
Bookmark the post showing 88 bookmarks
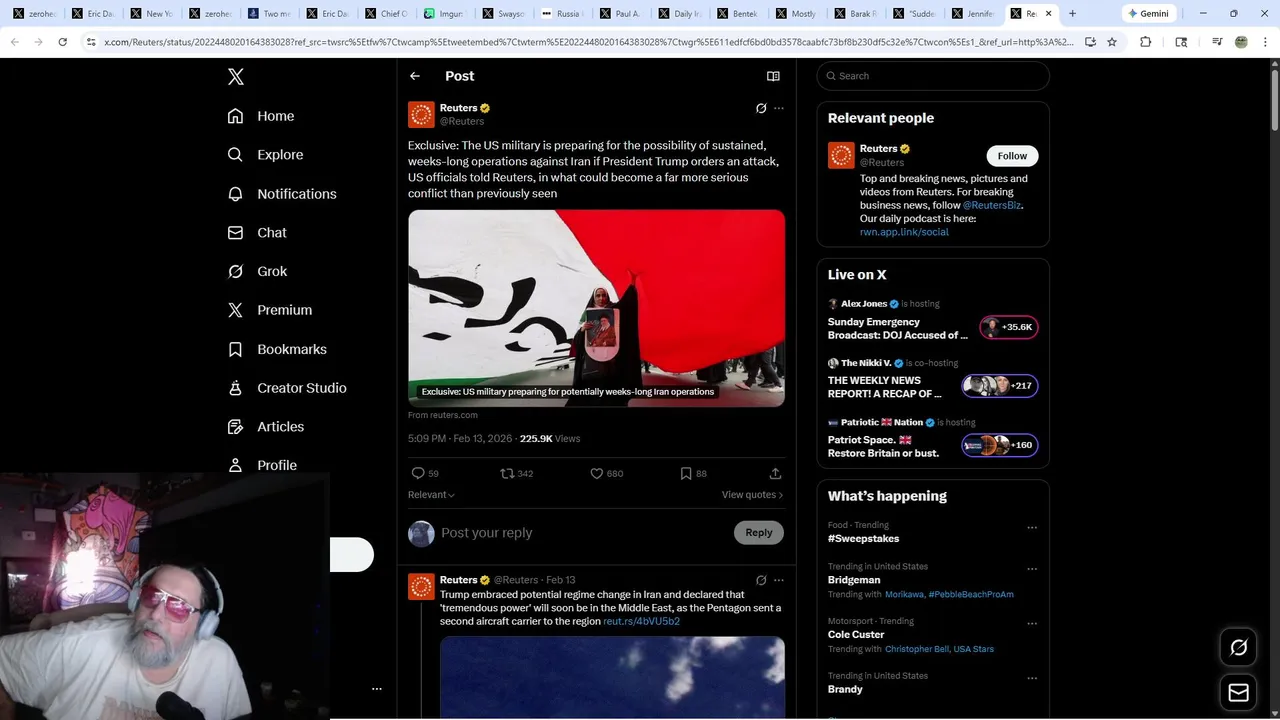click(693, 473)
